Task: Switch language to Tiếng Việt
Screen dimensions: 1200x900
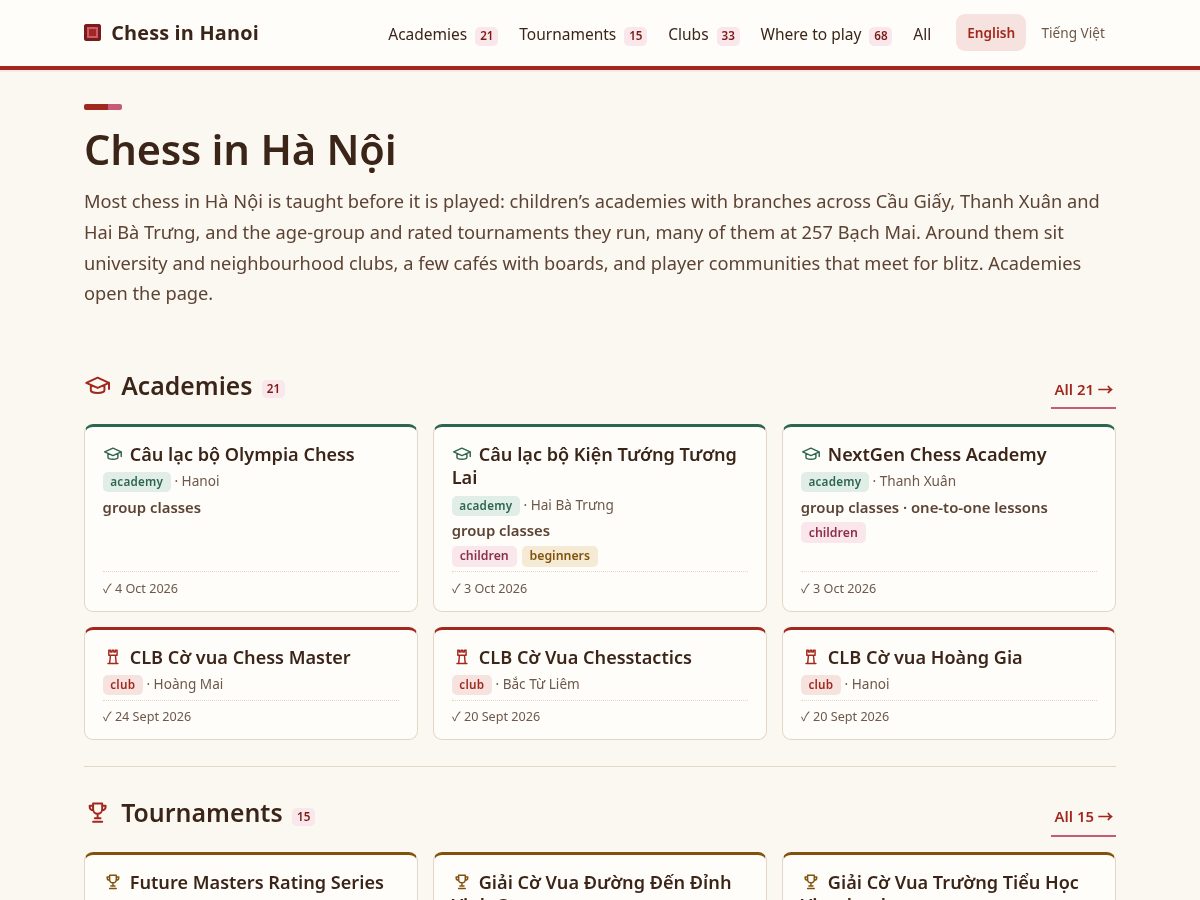Action: point(1073,33)
